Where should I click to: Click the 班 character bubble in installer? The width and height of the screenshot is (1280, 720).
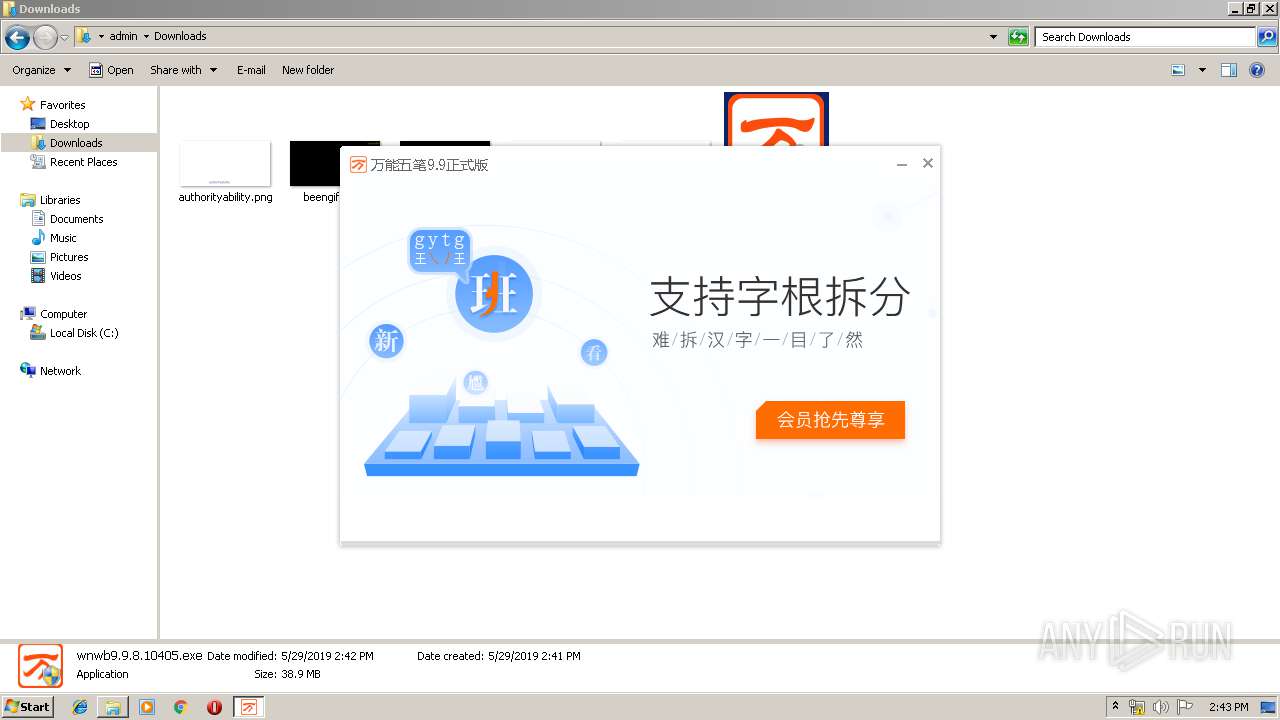click(493, 294)
